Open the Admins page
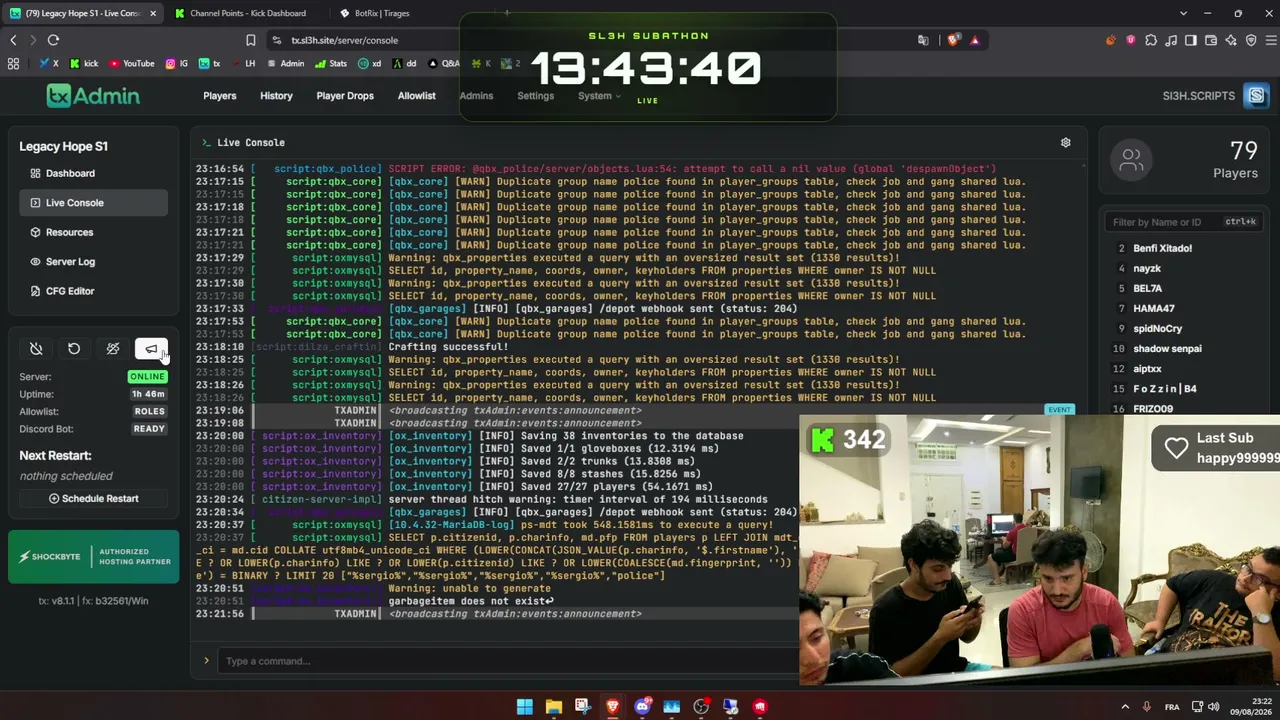Image resolution: width=1280 pixels, height=720 pixels. [x=476, y=96]
